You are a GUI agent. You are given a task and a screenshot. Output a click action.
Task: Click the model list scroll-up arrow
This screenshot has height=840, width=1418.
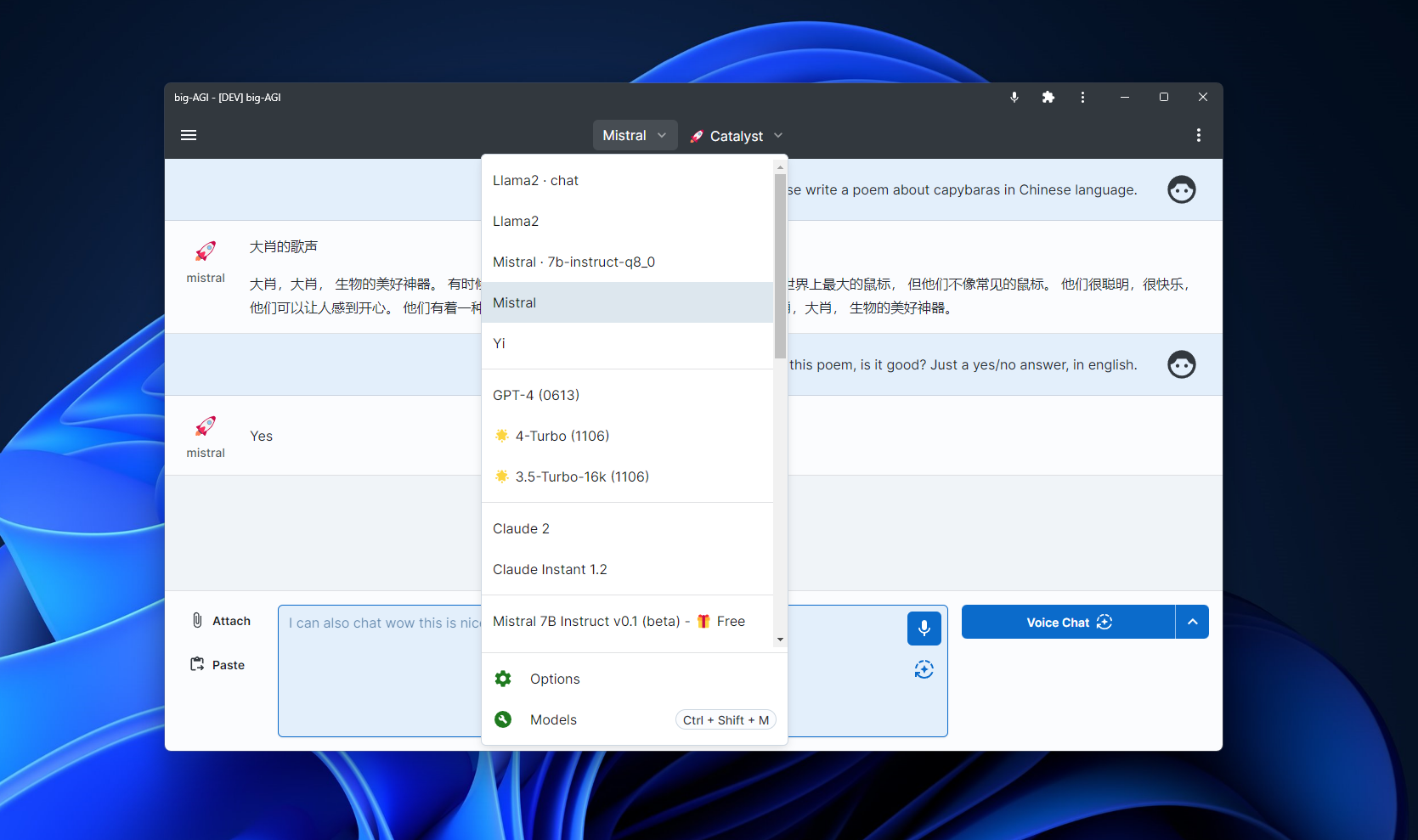[780, 167]
